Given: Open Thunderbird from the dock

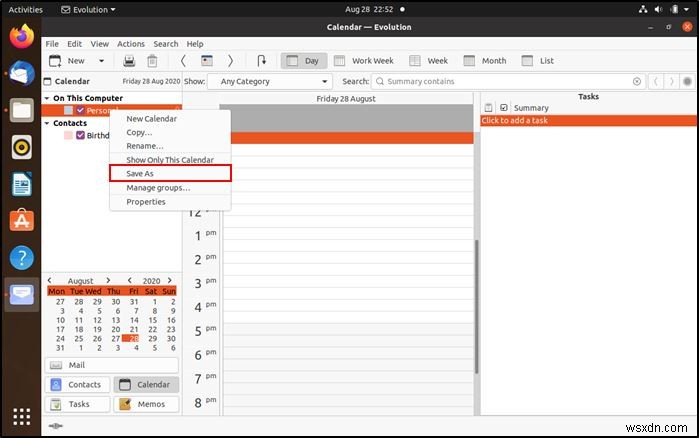Looking at the screenshot, I should point(21,74).
